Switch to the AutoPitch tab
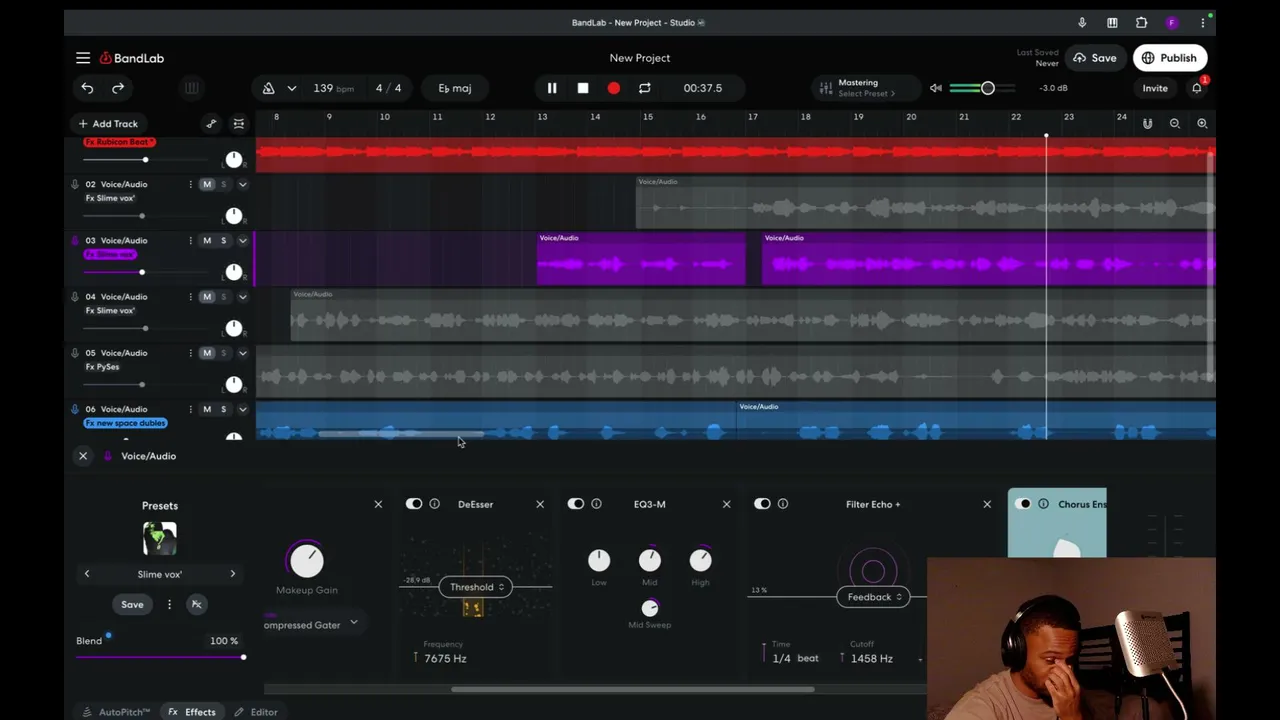This screenshot has height=720, width=1280. click(x=117, y=712)
